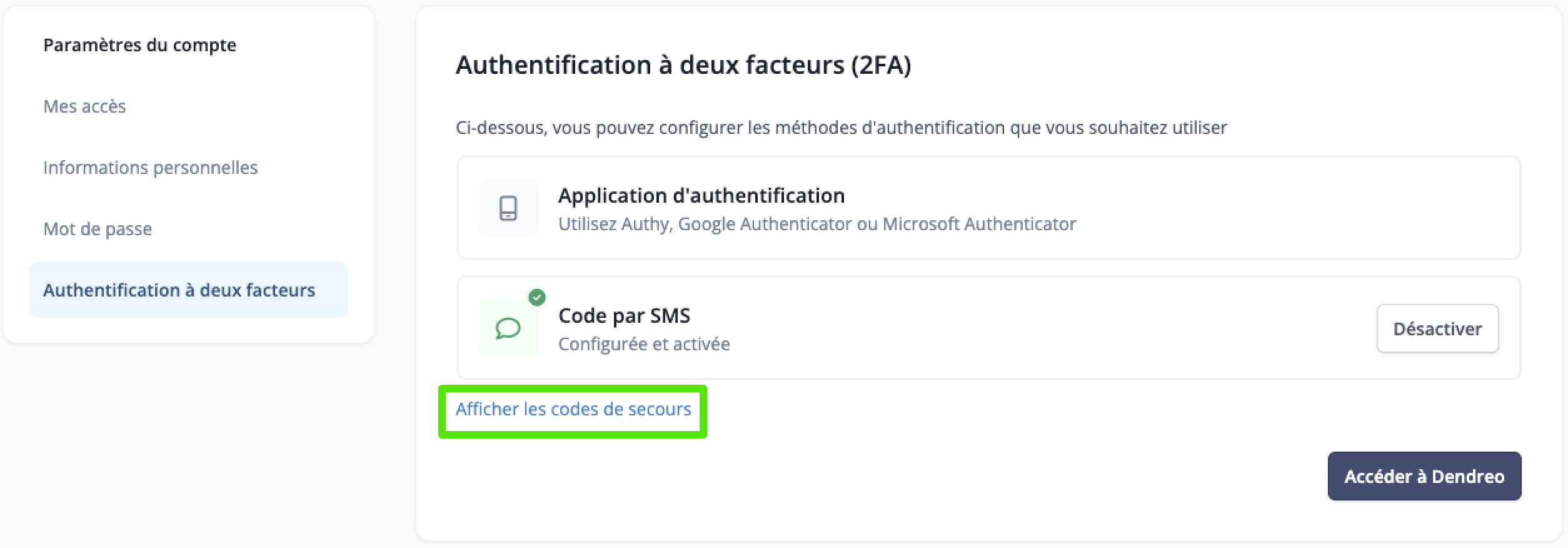Click the Ci-dessous configuration instructions text
The width and height of the screenshot is (1568, 548).
(x=841, y=128)
